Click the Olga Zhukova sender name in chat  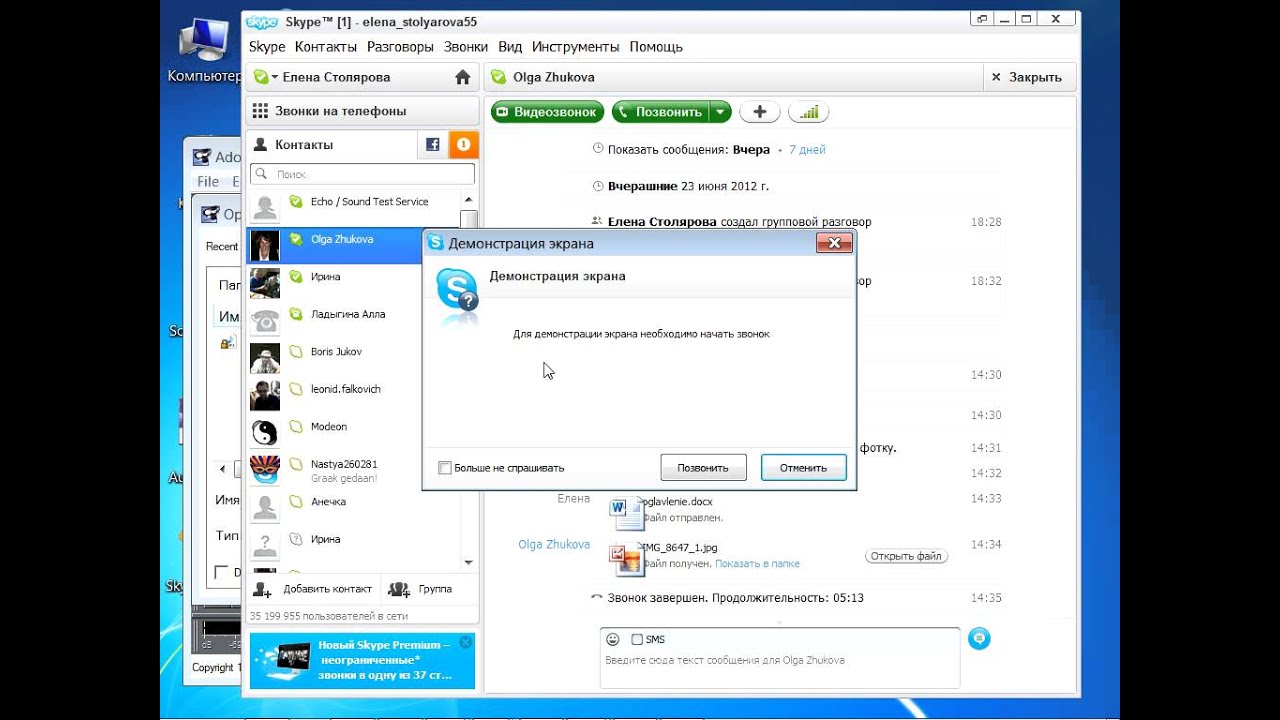554,545
